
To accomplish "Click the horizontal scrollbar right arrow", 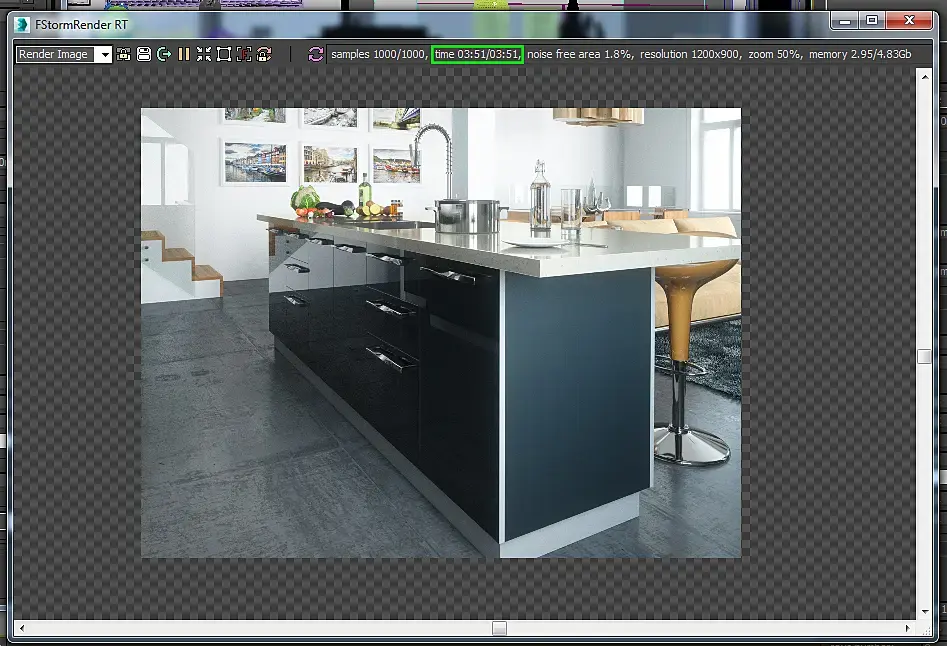I will click(x=907, y=628).
